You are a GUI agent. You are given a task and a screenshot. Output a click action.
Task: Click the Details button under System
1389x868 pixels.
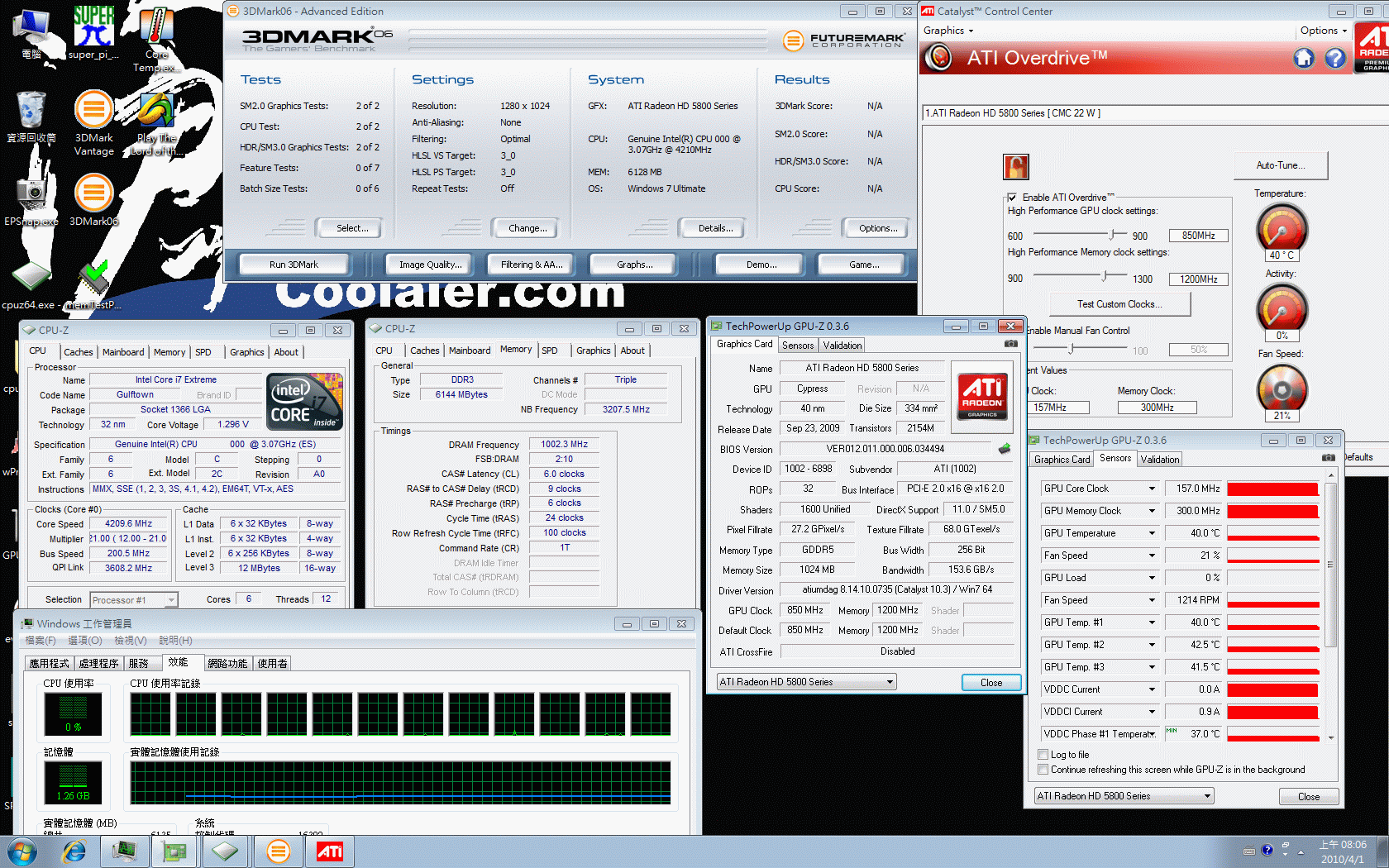715,228
